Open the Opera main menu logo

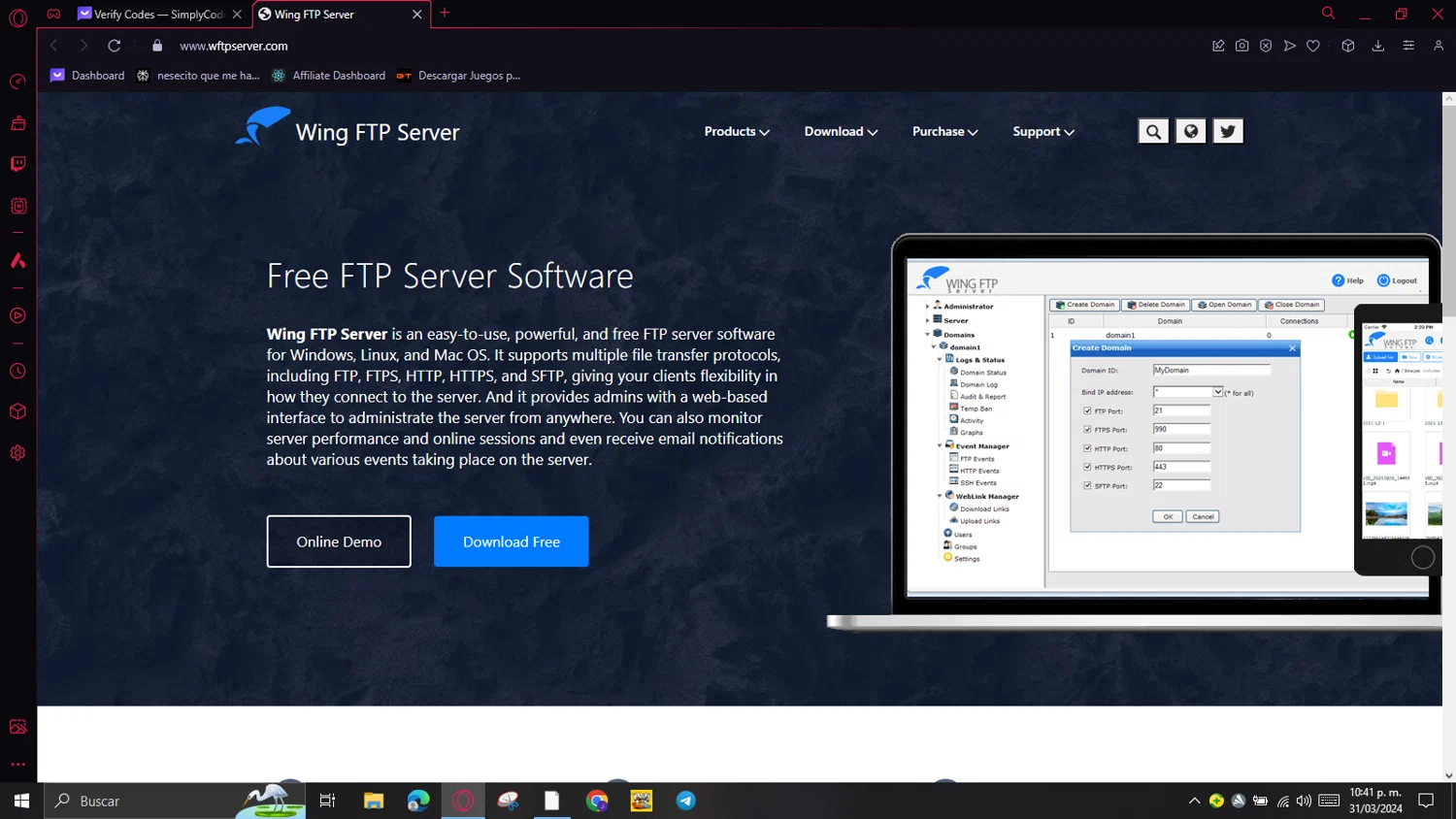pyautogui.click(x=17, y=17)
